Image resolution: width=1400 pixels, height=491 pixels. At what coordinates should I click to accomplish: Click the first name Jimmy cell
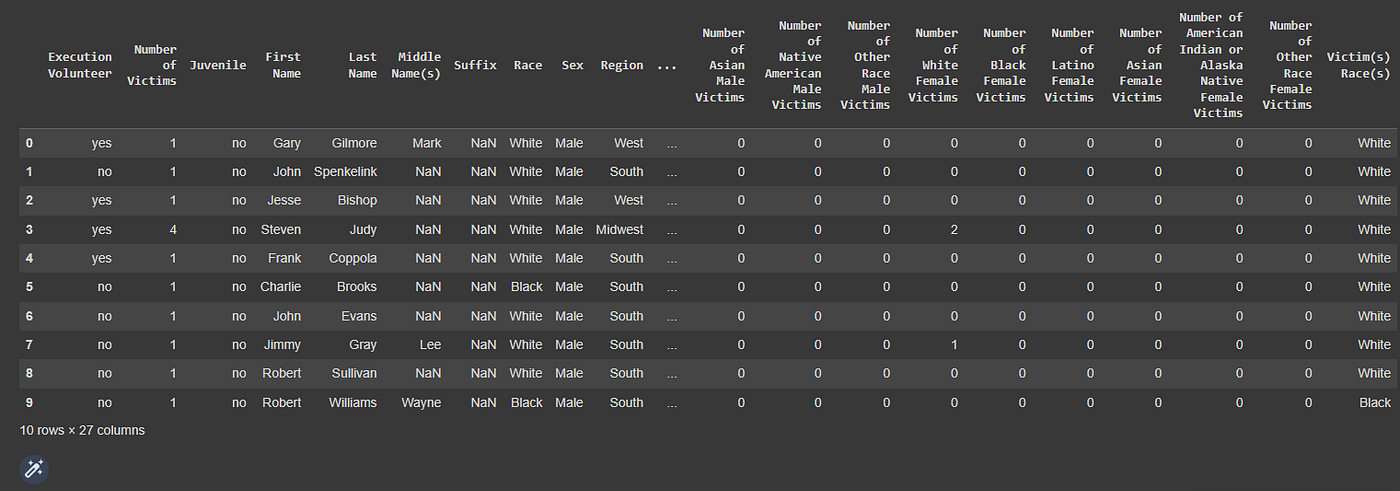(282, 344)
